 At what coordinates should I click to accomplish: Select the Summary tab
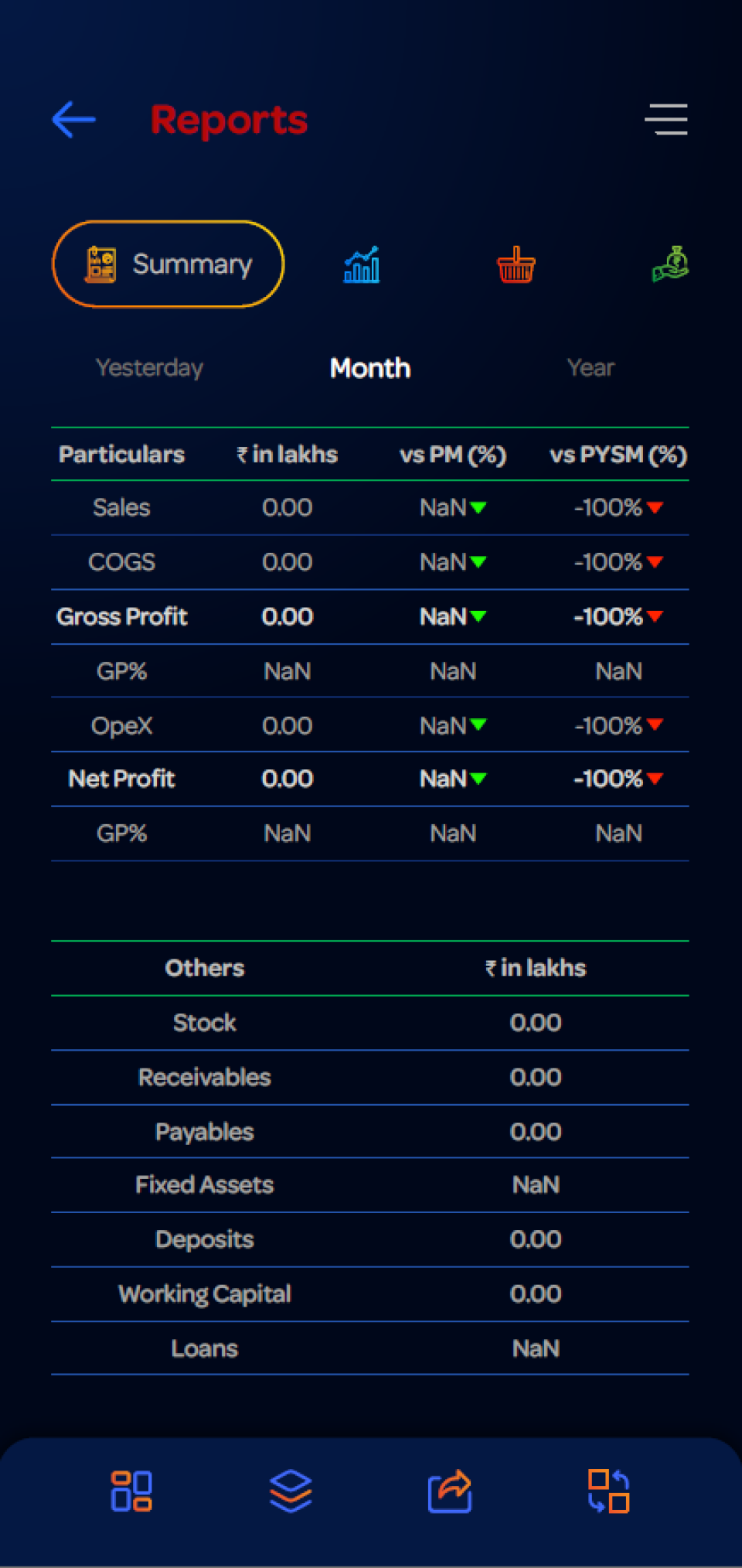click(168, 264)
